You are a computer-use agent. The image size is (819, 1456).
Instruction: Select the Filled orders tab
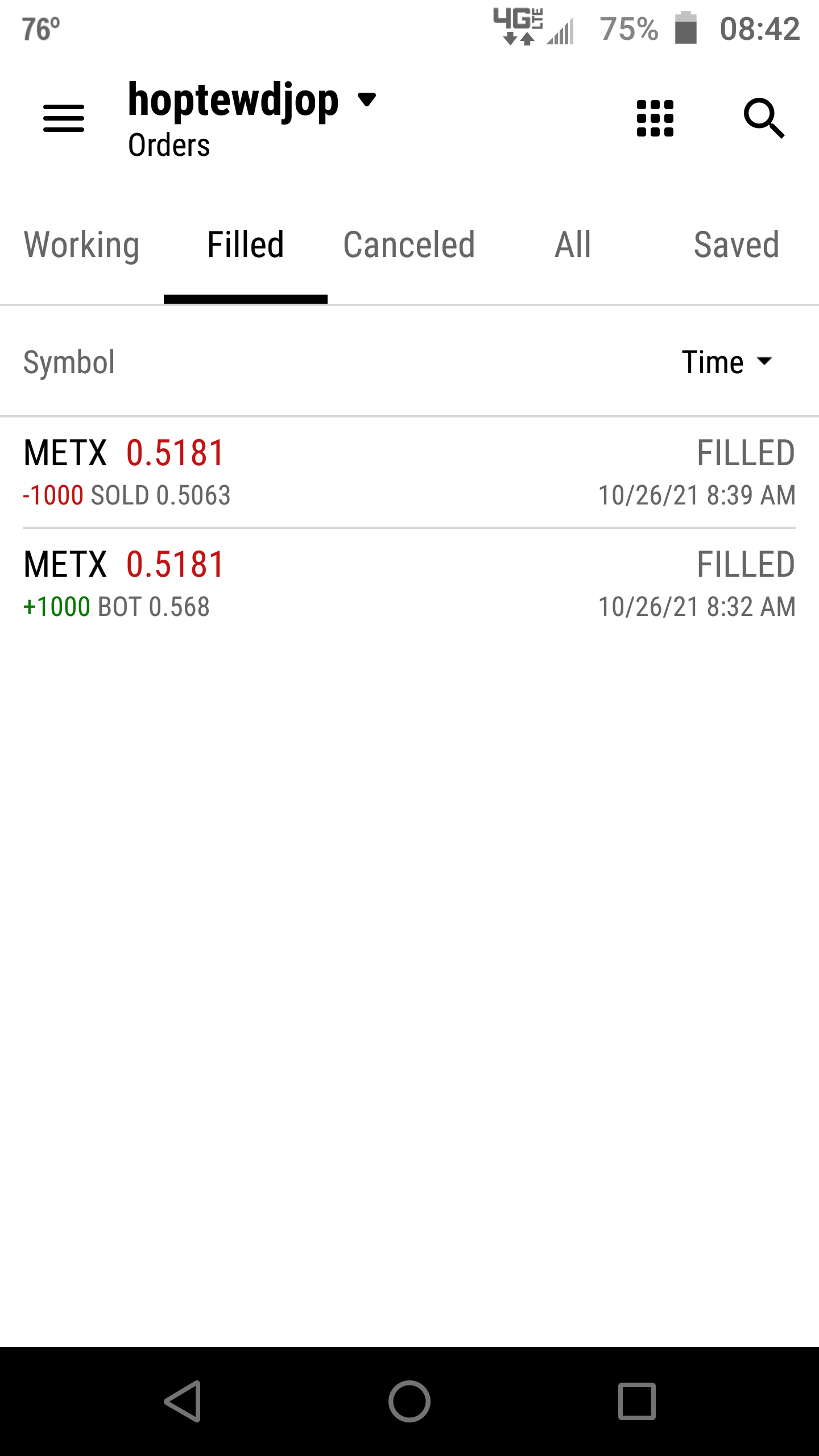(x=246, y=245)
